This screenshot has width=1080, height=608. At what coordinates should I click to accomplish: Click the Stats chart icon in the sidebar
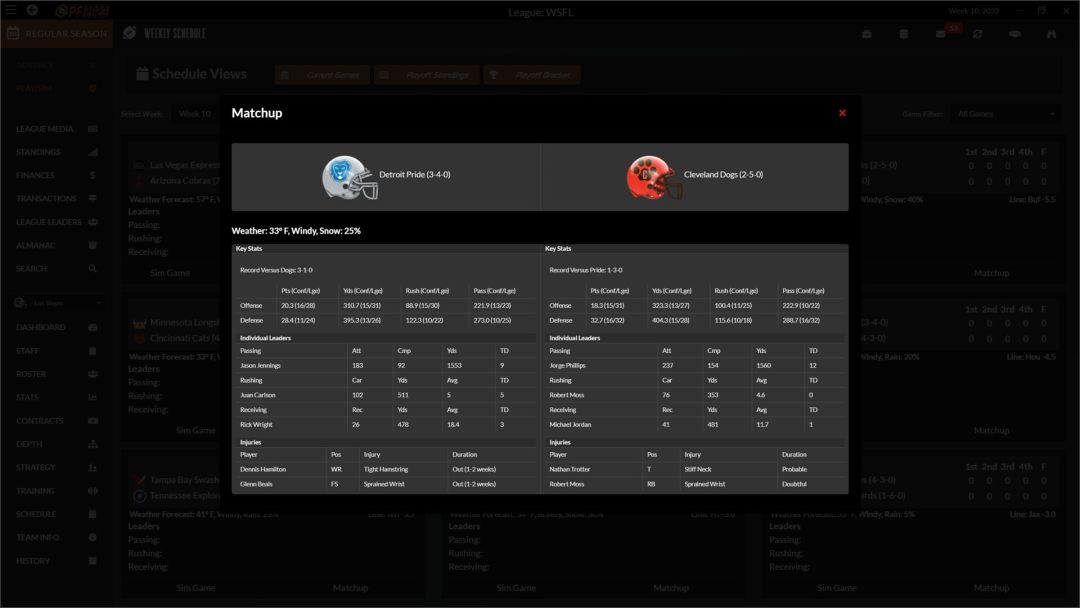click(93, 397)
